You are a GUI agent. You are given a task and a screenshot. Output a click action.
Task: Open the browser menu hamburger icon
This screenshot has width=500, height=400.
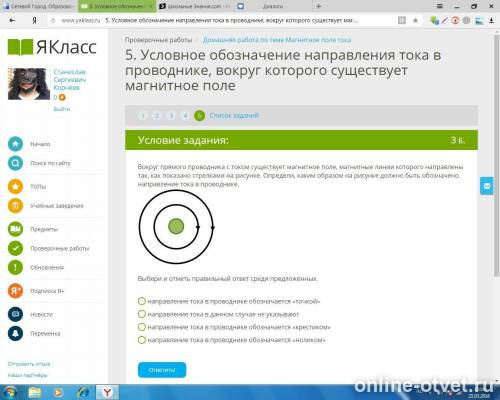(440, 6)
